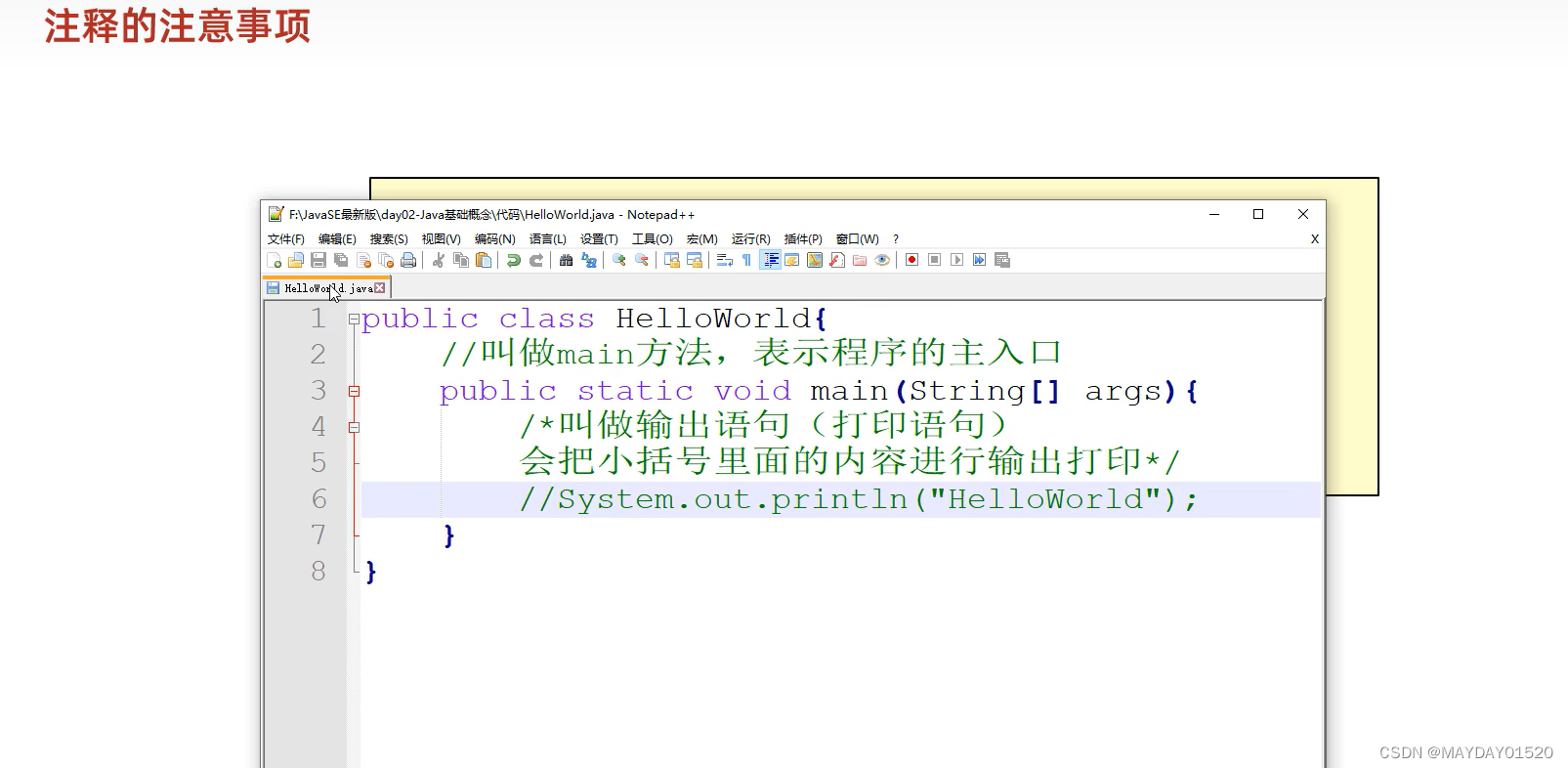This screenshot has width=1568, height=768.
Task: Open the 运行(R) menu
Action: point(751,239)
